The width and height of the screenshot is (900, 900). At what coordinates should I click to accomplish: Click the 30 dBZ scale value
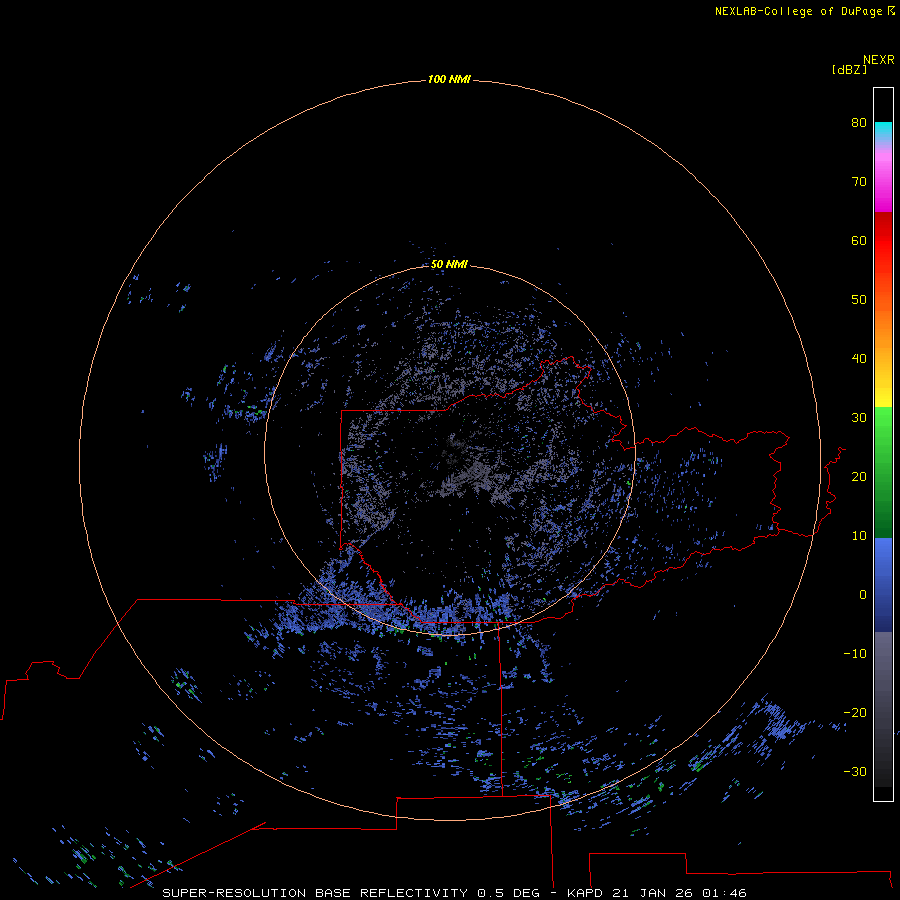[859, 418]
